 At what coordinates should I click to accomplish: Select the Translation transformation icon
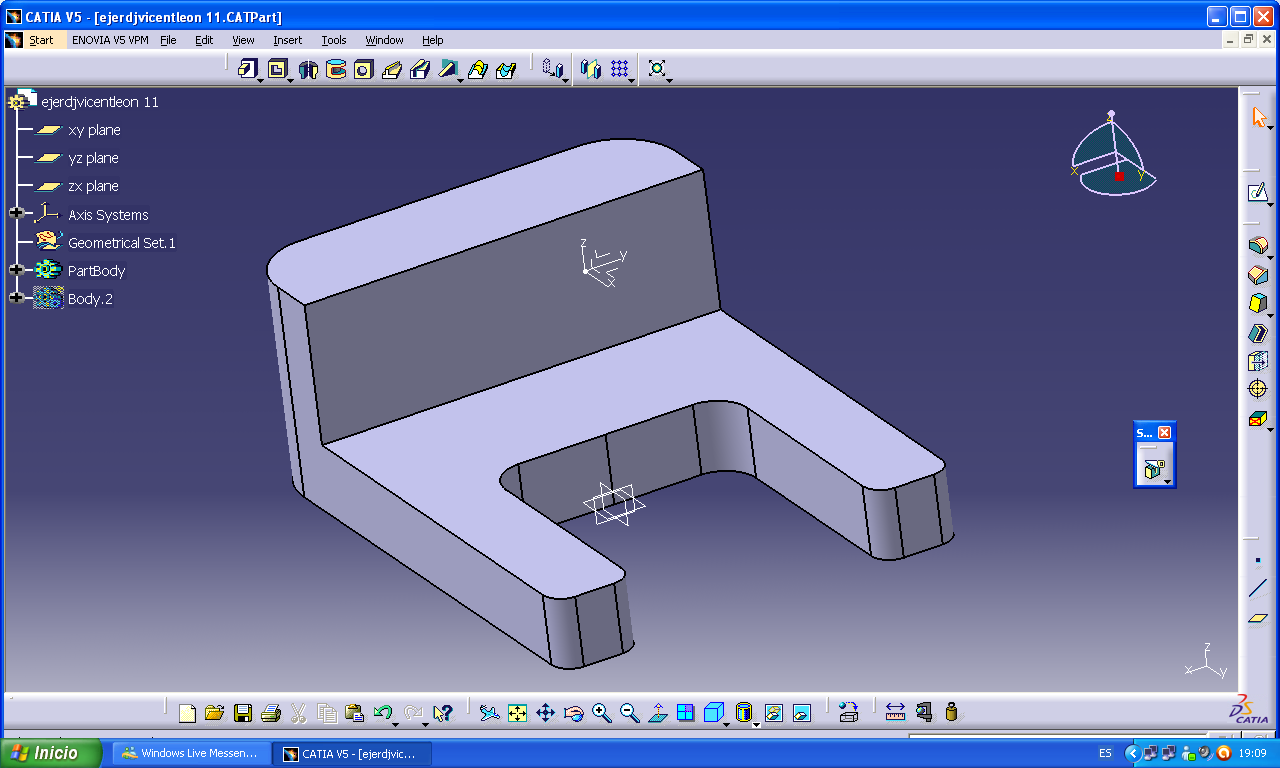552,69
